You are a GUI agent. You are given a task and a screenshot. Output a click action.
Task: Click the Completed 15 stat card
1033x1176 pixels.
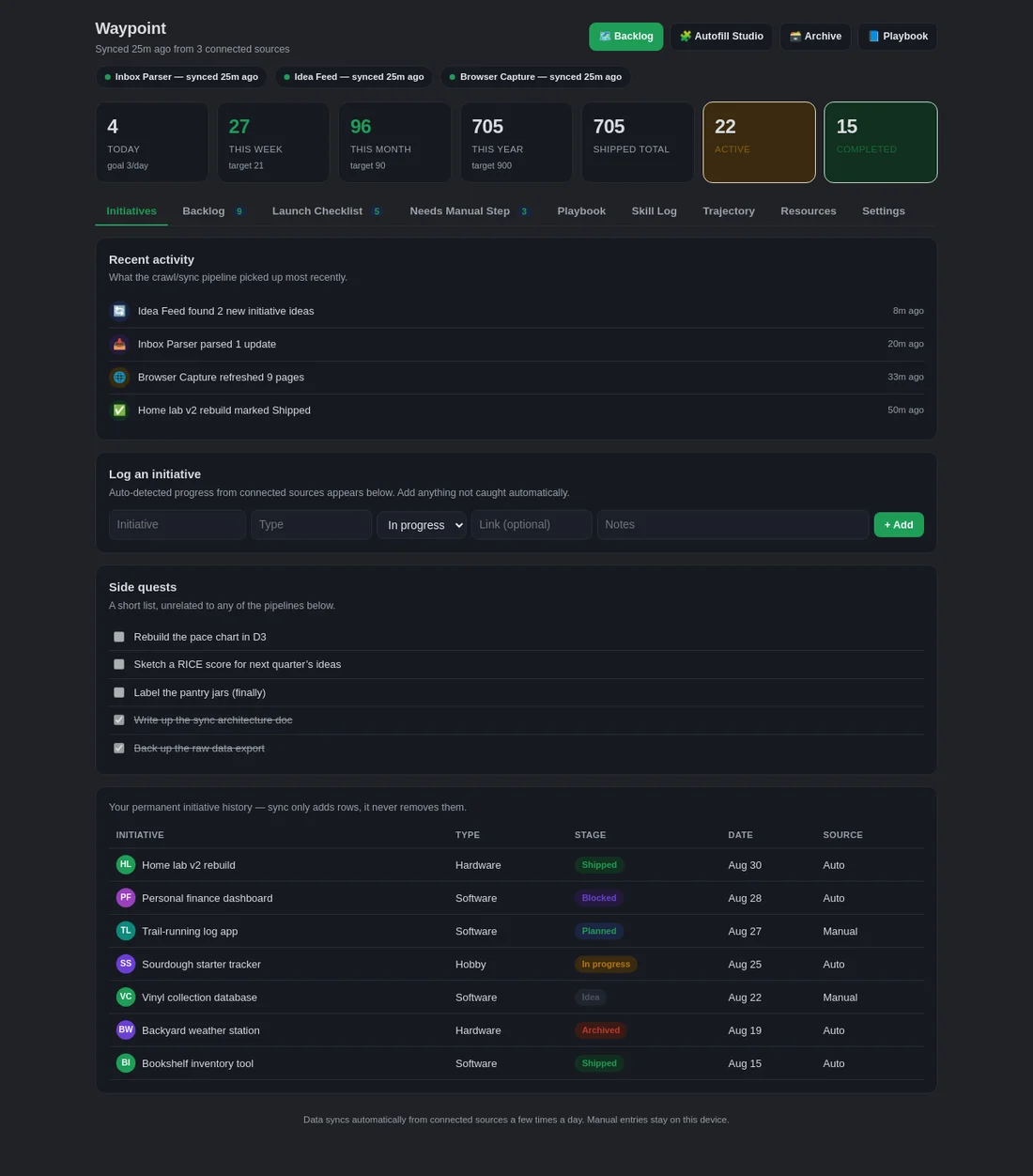(x=881, y=142)
